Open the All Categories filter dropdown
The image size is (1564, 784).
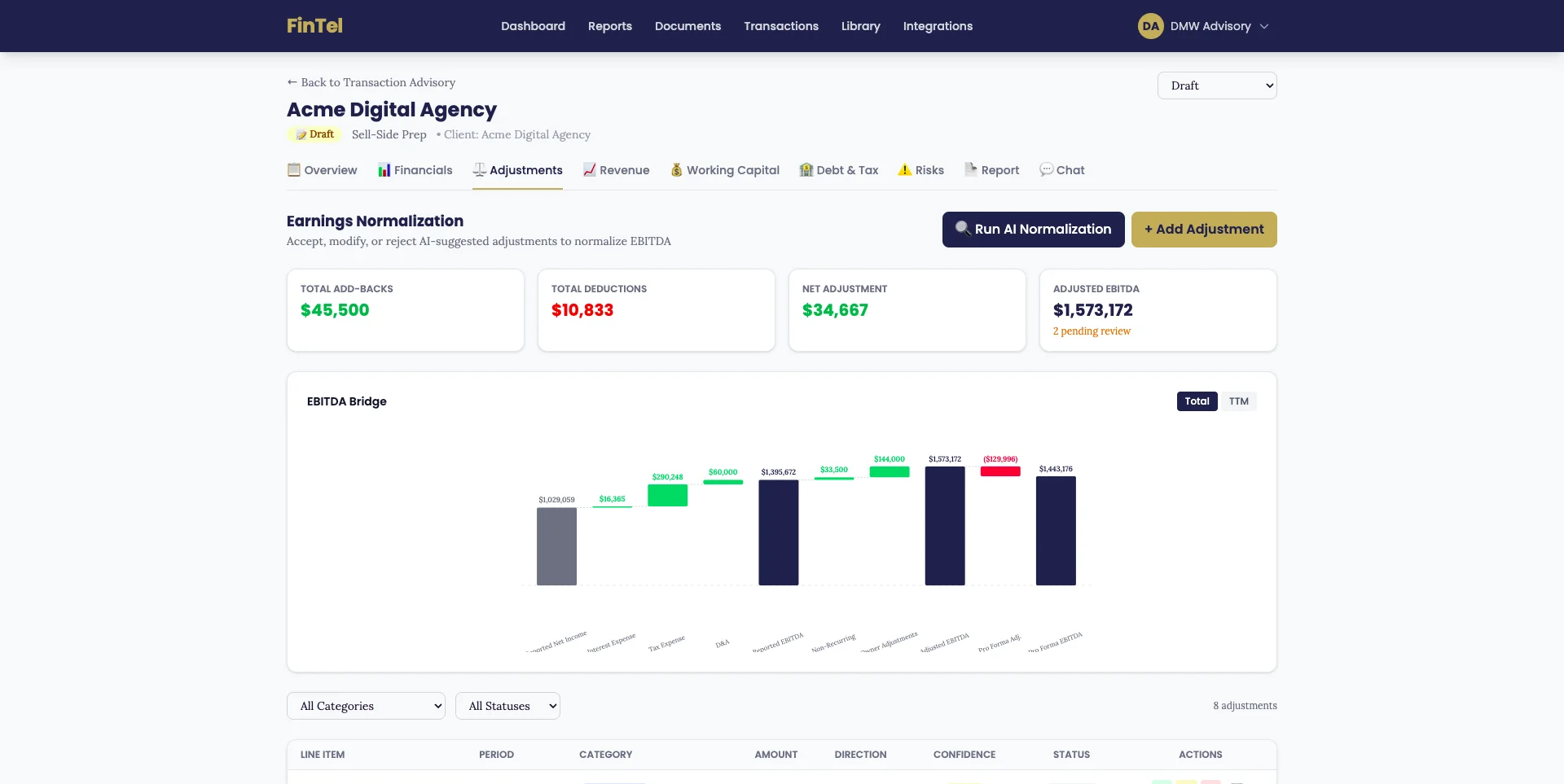365,705
